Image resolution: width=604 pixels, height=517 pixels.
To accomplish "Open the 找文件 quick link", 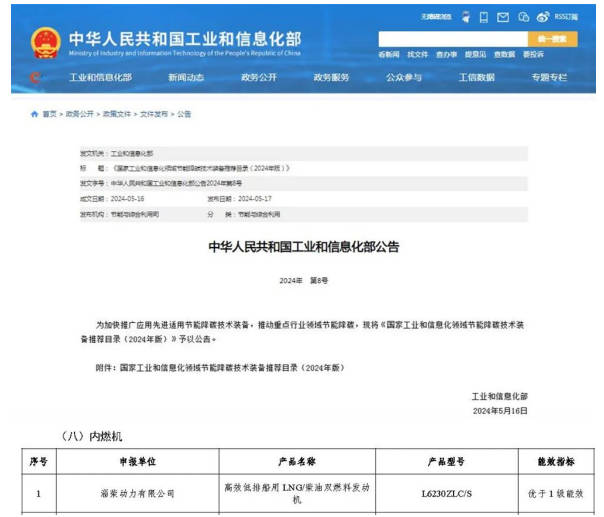I will pyautogui.click(x=418, y=54).
